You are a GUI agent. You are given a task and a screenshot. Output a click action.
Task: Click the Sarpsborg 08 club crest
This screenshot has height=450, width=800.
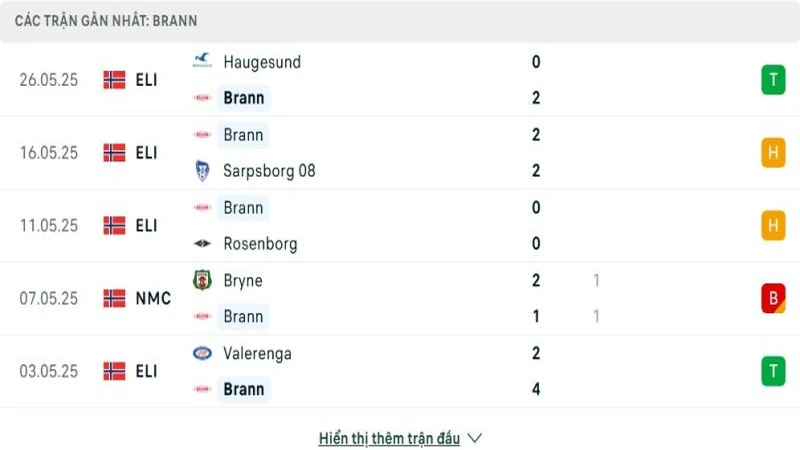(x=202, y=170)
